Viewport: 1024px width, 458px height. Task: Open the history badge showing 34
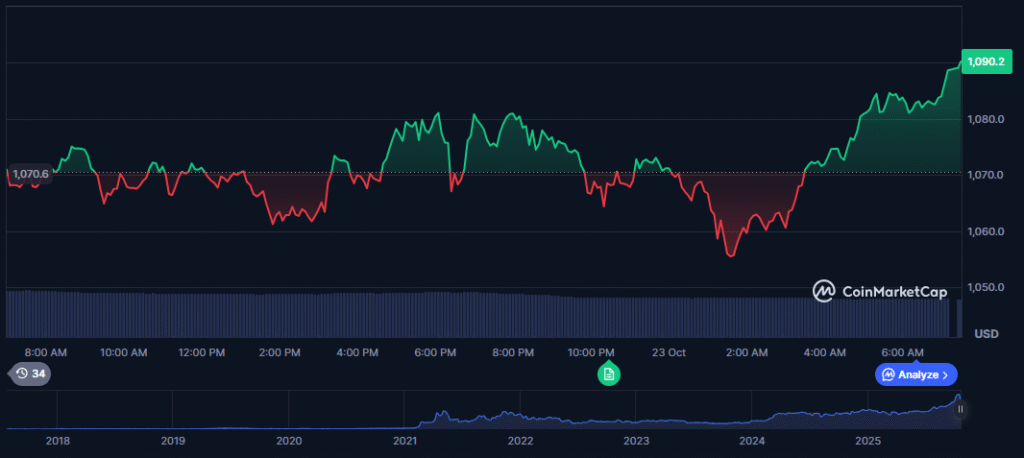(30, 374)
